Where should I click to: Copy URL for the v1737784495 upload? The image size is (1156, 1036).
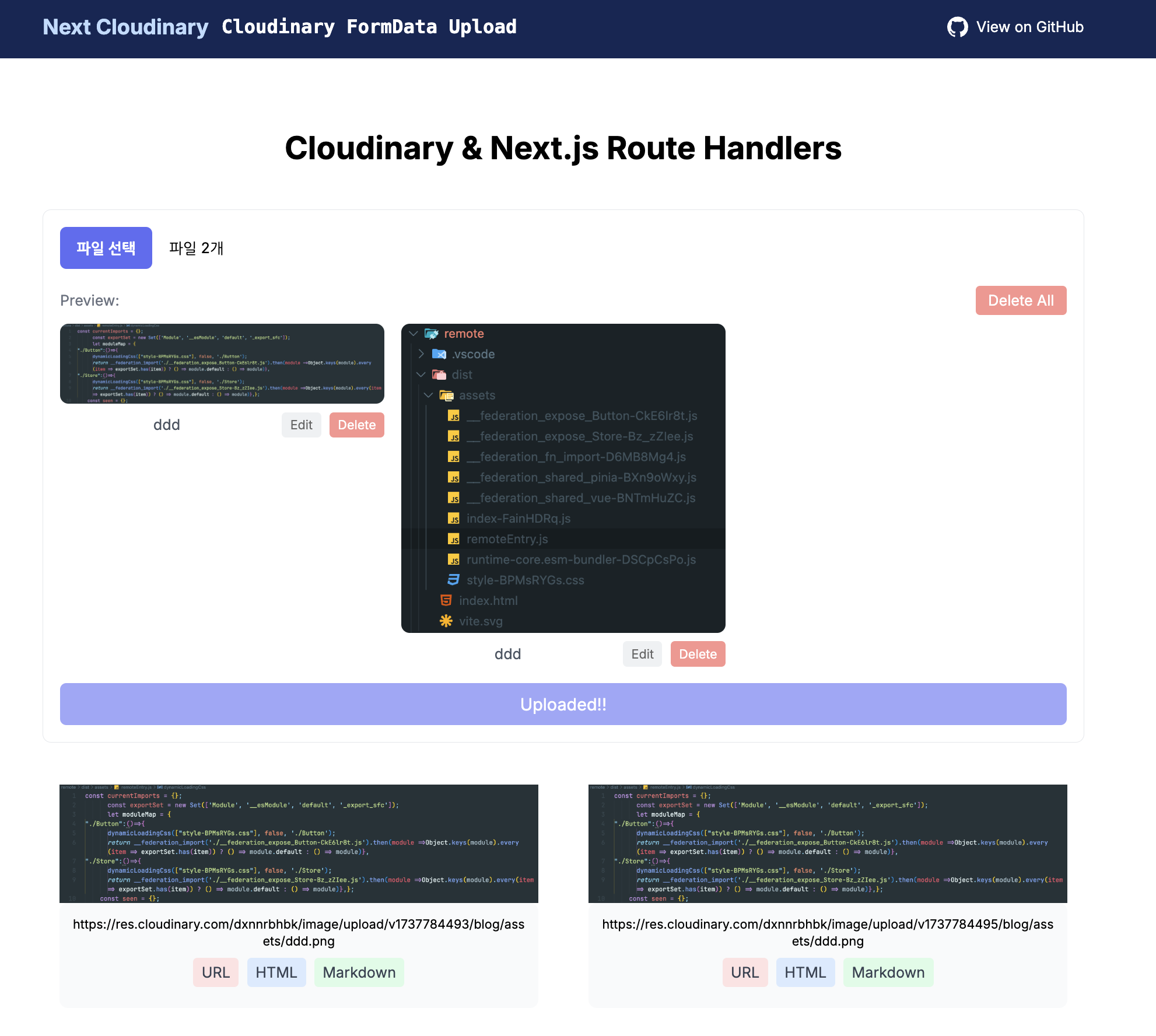tap(745, 972)
